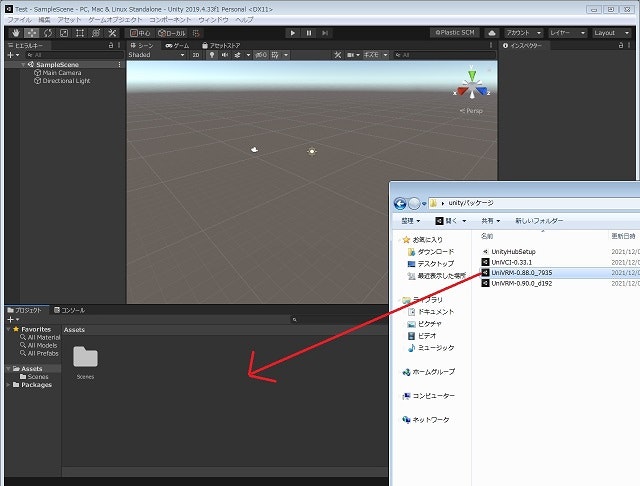Viewport: 640px width, 486px height.
Task: Lock the Hierarchy panel
Action: (111, 45)
